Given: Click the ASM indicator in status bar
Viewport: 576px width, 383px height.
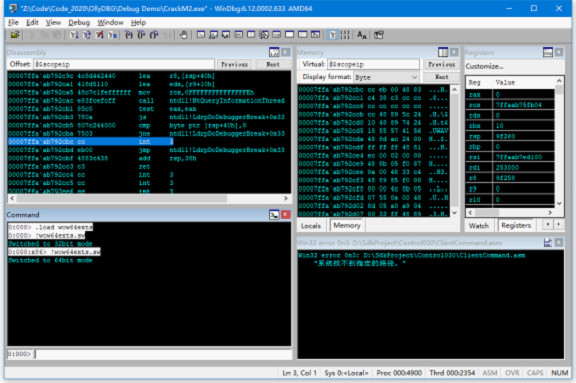Looking at the screenshot, I should click(x=490, y=373).
